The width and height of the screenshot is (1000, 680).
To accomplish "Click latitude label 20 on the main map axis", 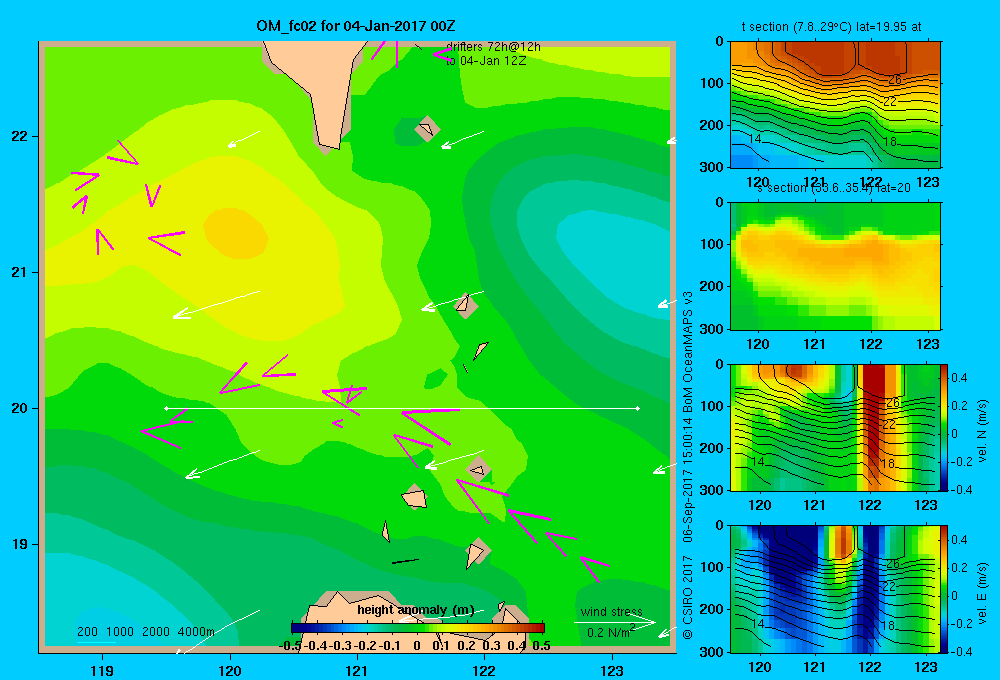I will point(19,408).
